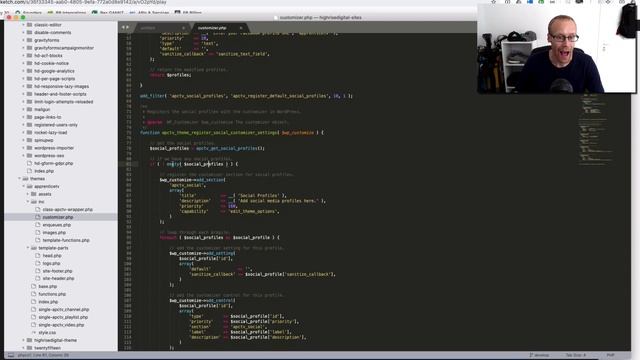Click the webcam video overlay of the presenter
The image size is (640, 360).
(556, 49)
